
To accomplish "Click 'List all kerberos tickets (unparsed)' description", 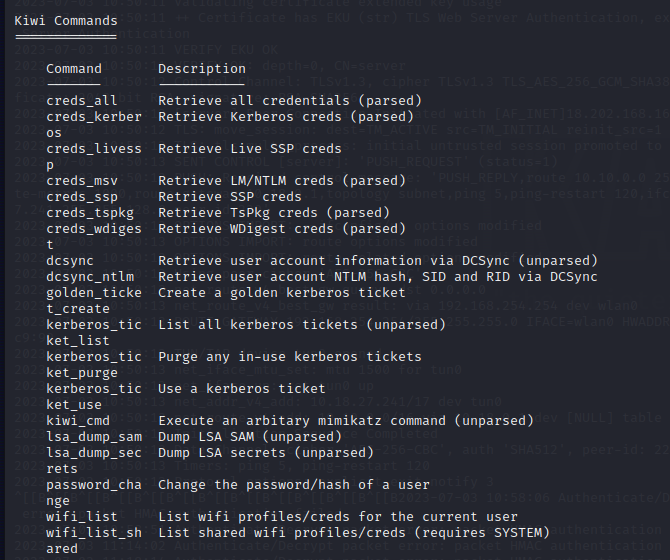I will click(302, 325).
